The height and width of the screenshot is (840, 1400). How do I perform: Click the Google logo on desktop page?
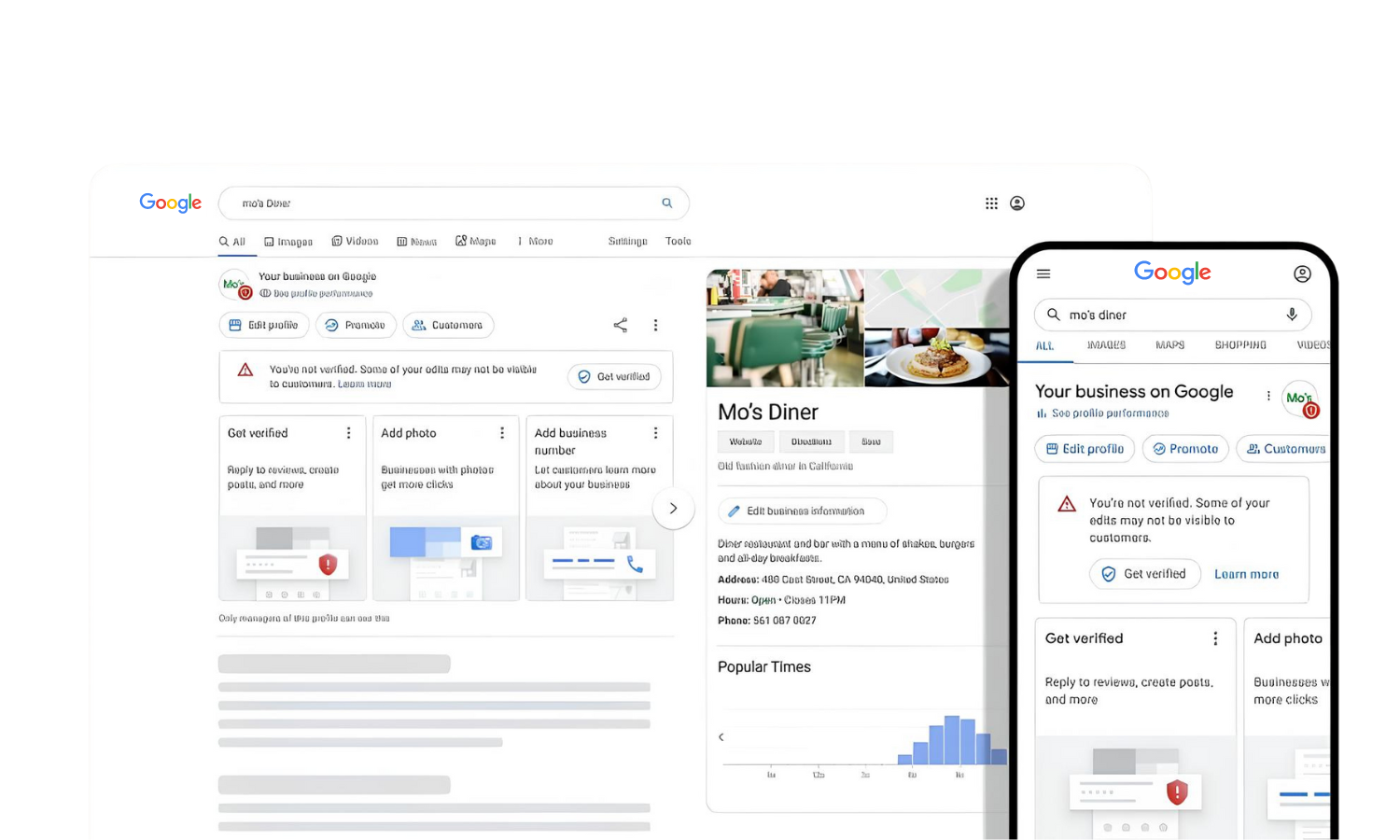coord(170,203)
